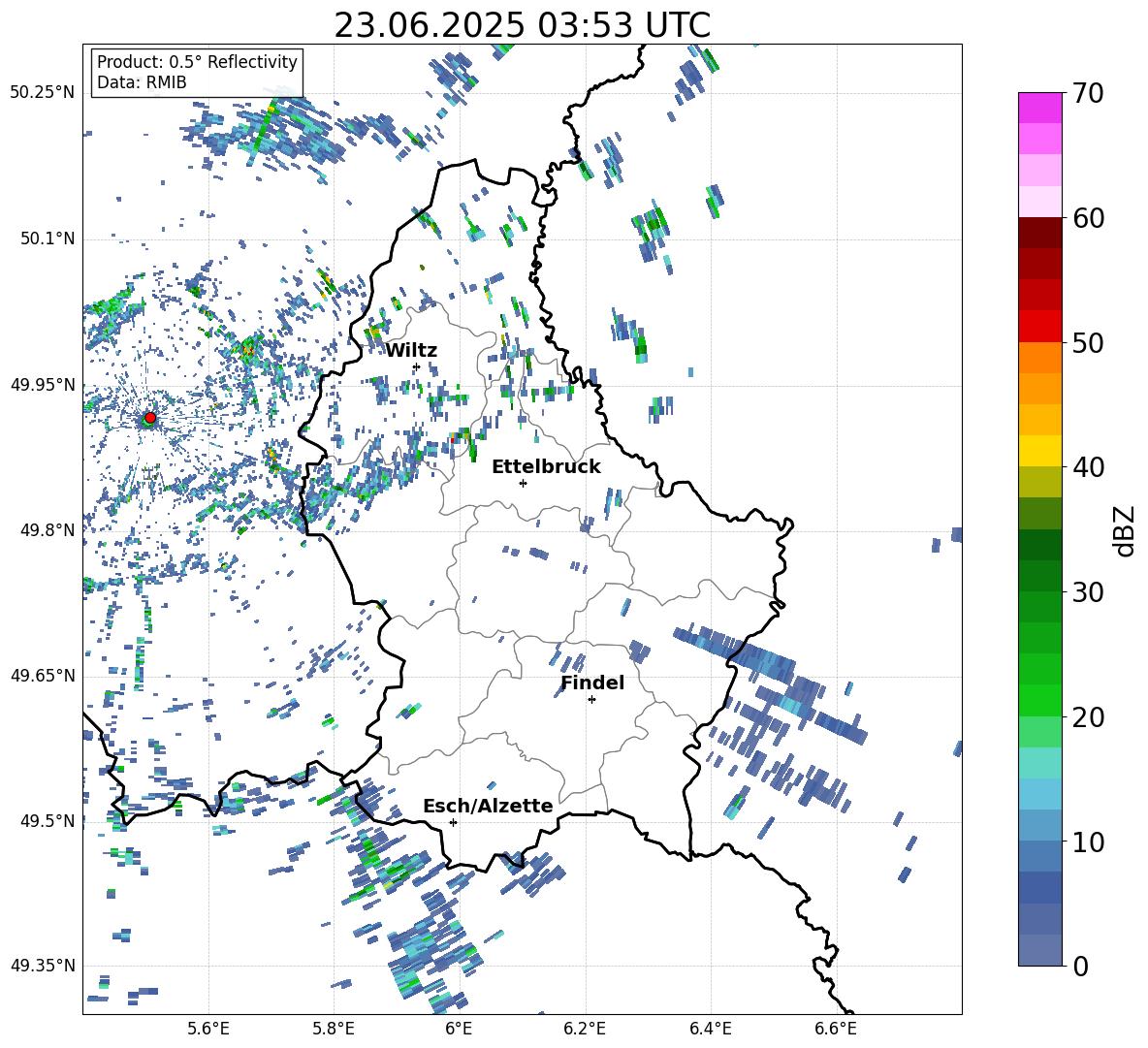This screenshot has height=1048, width=1148.
Task: Click the Wiltz city label
Action: pyautogui.click(x=411, y=351)
